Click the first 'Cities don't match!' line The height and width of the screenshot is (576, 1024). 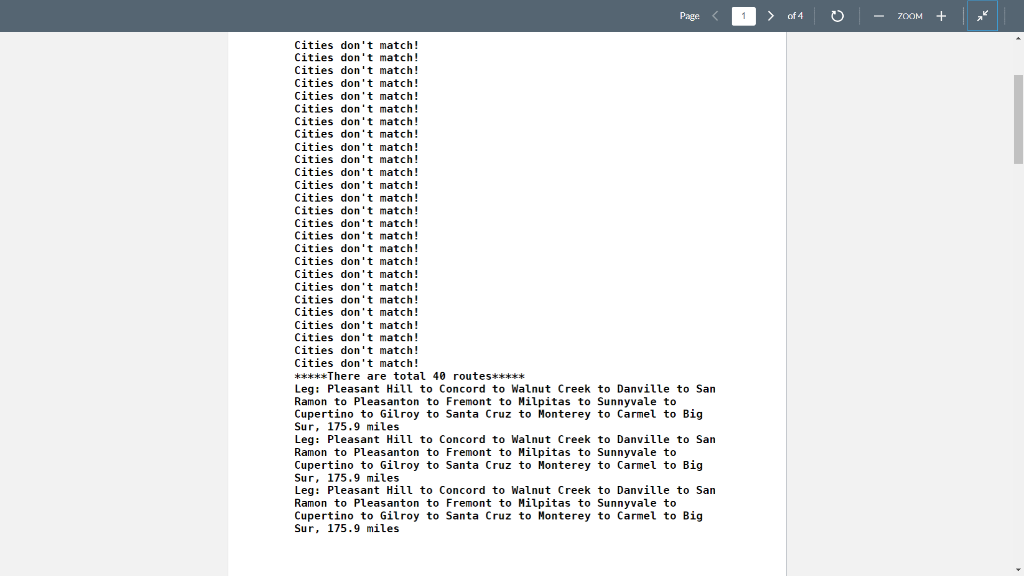click(x=357, y=45)
